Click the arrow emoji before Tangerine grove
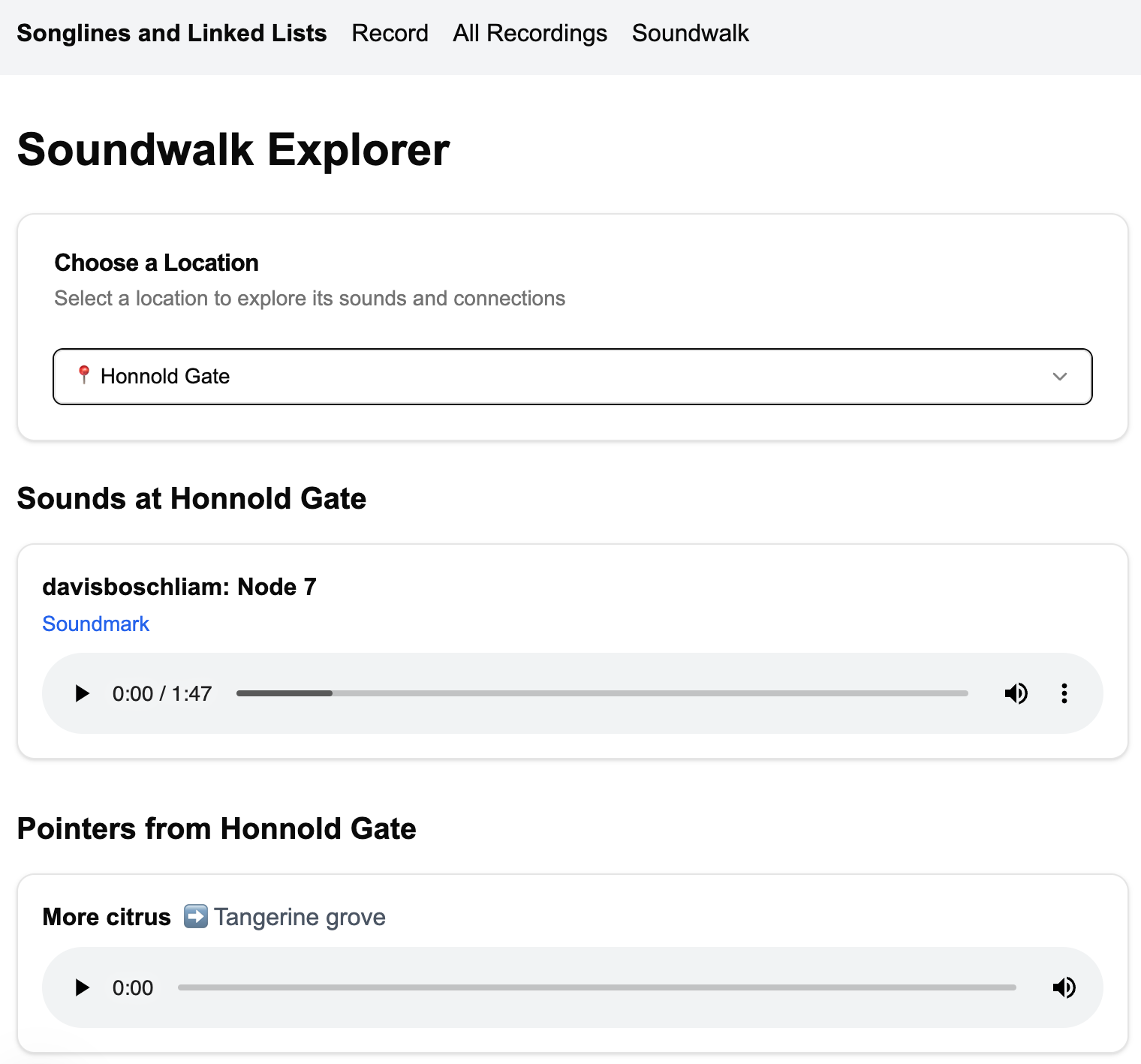The width and height of the screenshot is (1141, 1064). pyautogui.click(x=196, y=917)
